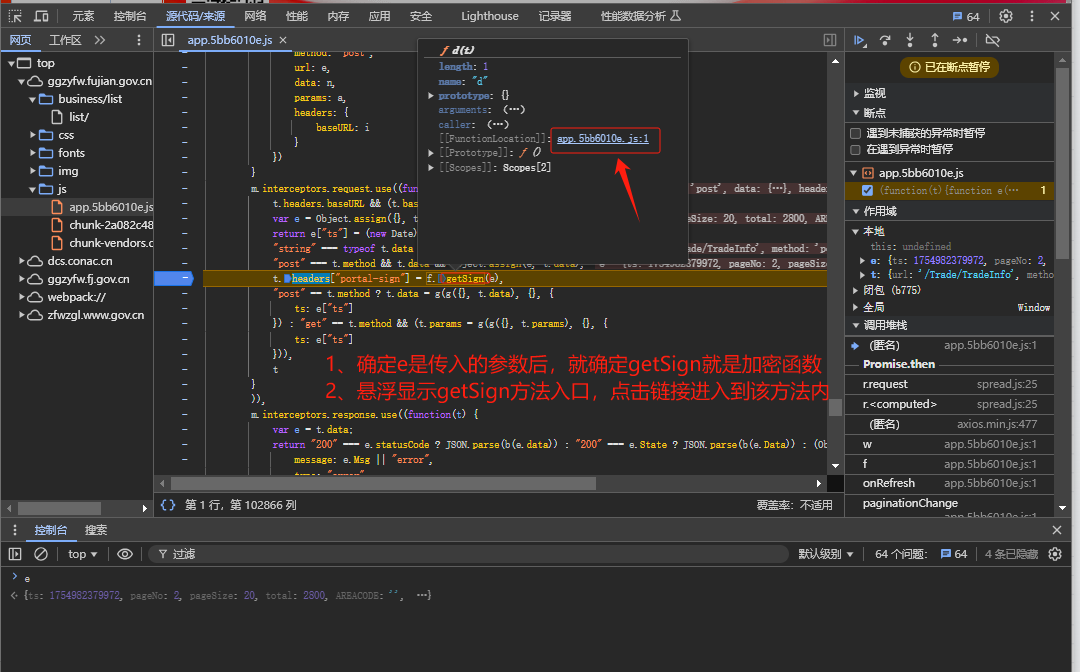Expand [[Scopes]] entry in function tooltip
The height and width of the screenshot is (672, 1080).
pos(431,167)
